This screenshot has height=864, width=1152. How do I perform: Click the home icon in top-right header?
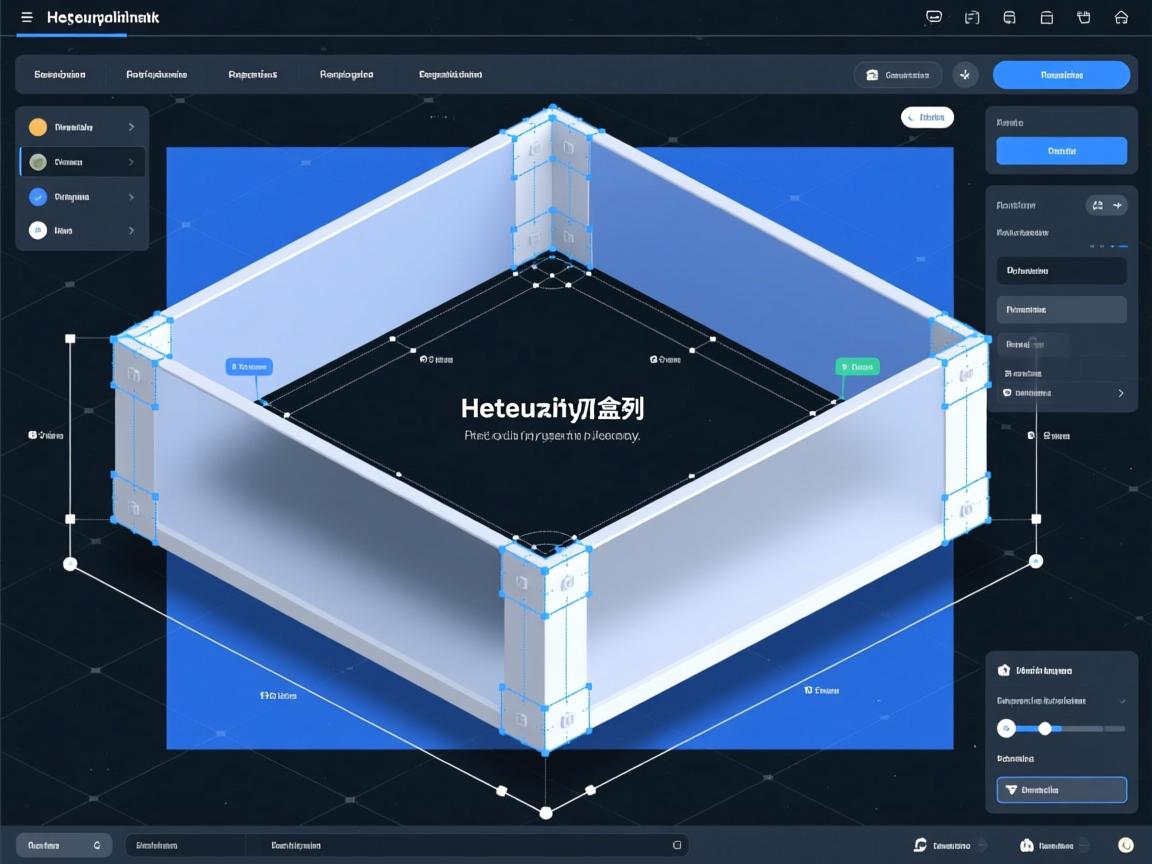[1121, 17]
